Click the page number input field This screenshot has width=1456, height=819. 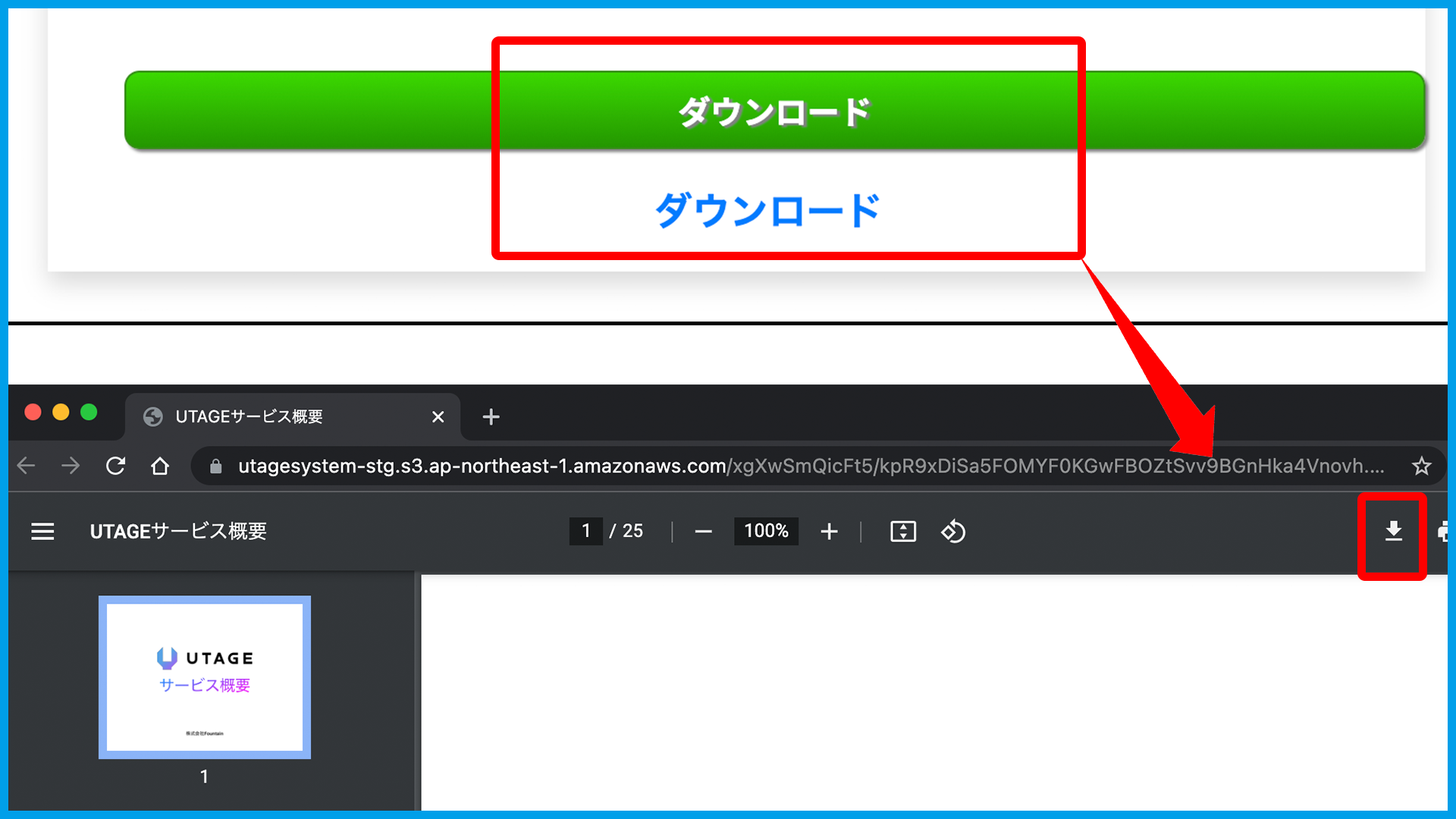pyautogui.click(x=585, y=531)
